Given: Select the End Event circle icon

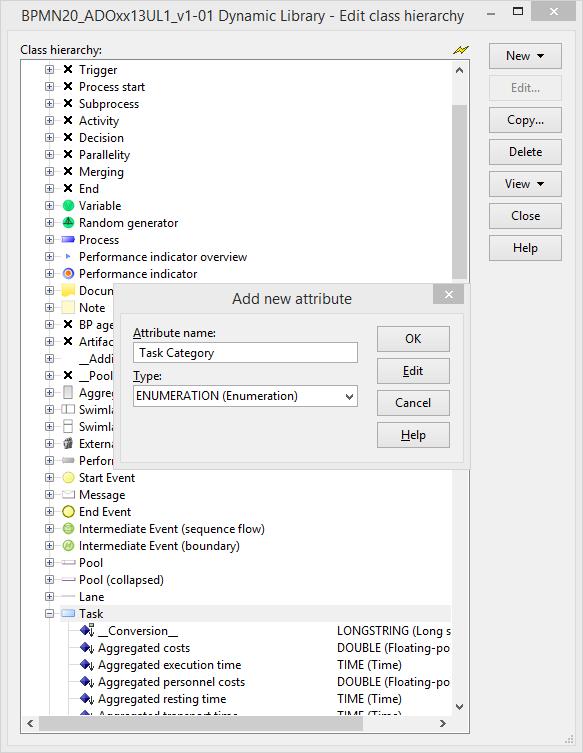Looking at the screenshot, I should pos(68,511).
